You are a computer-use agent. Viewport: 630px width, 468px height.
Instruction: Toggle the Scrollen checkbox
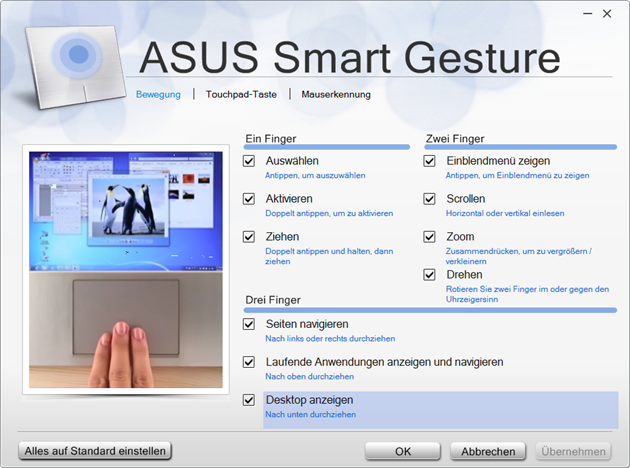click(x=430, y=199)
